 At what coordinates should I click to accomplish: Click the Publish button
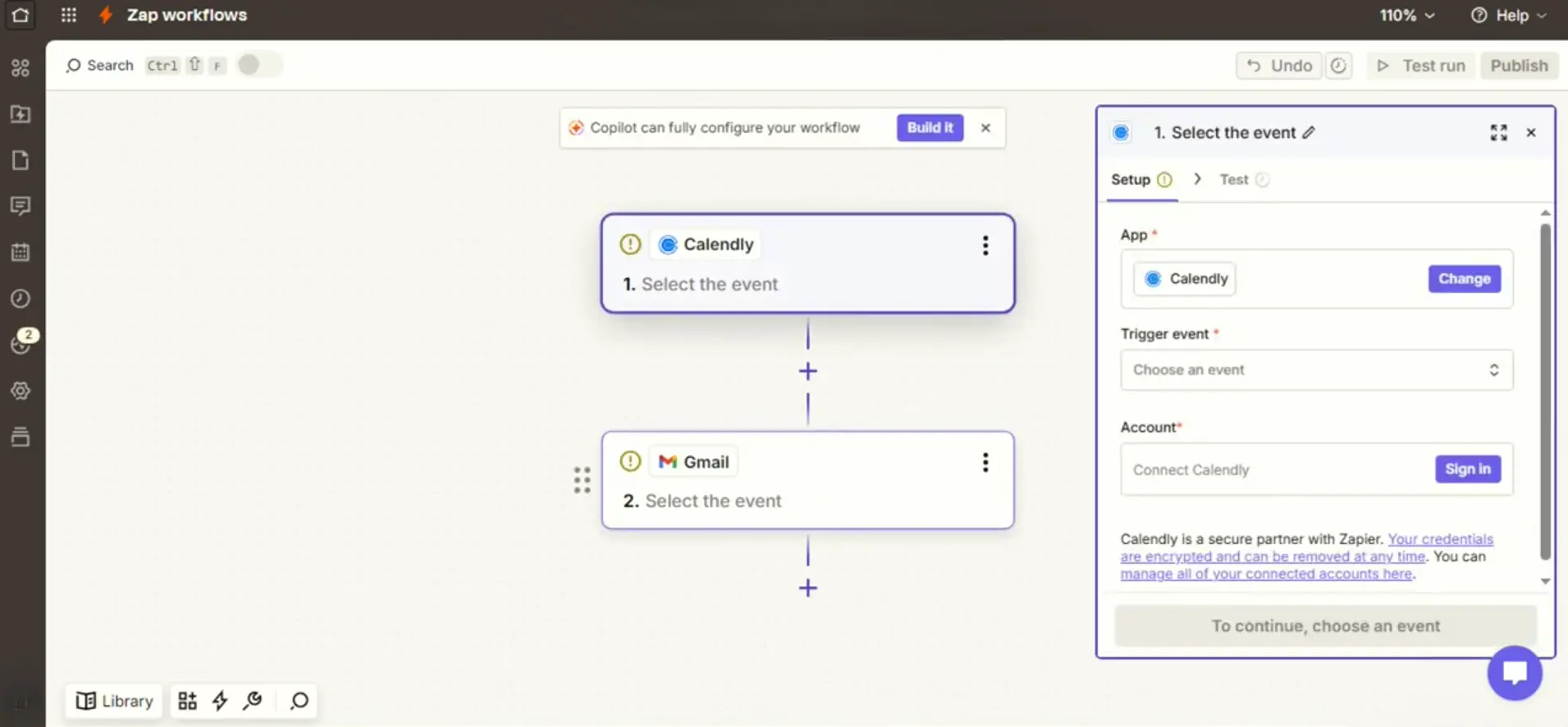pyautogui.click(x=1519, y=66)
